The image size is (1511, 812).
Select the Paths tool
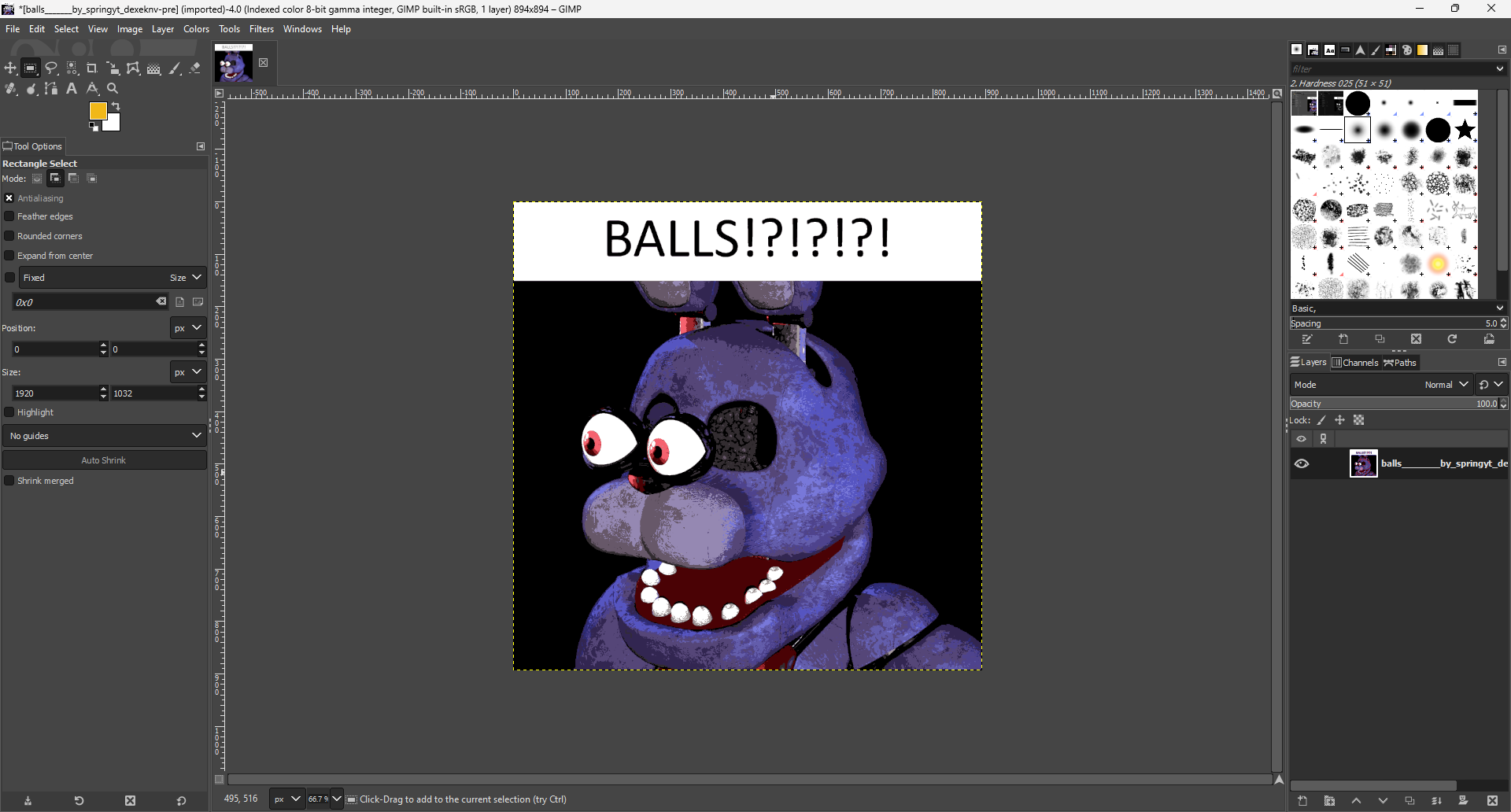tap(51, 89)
